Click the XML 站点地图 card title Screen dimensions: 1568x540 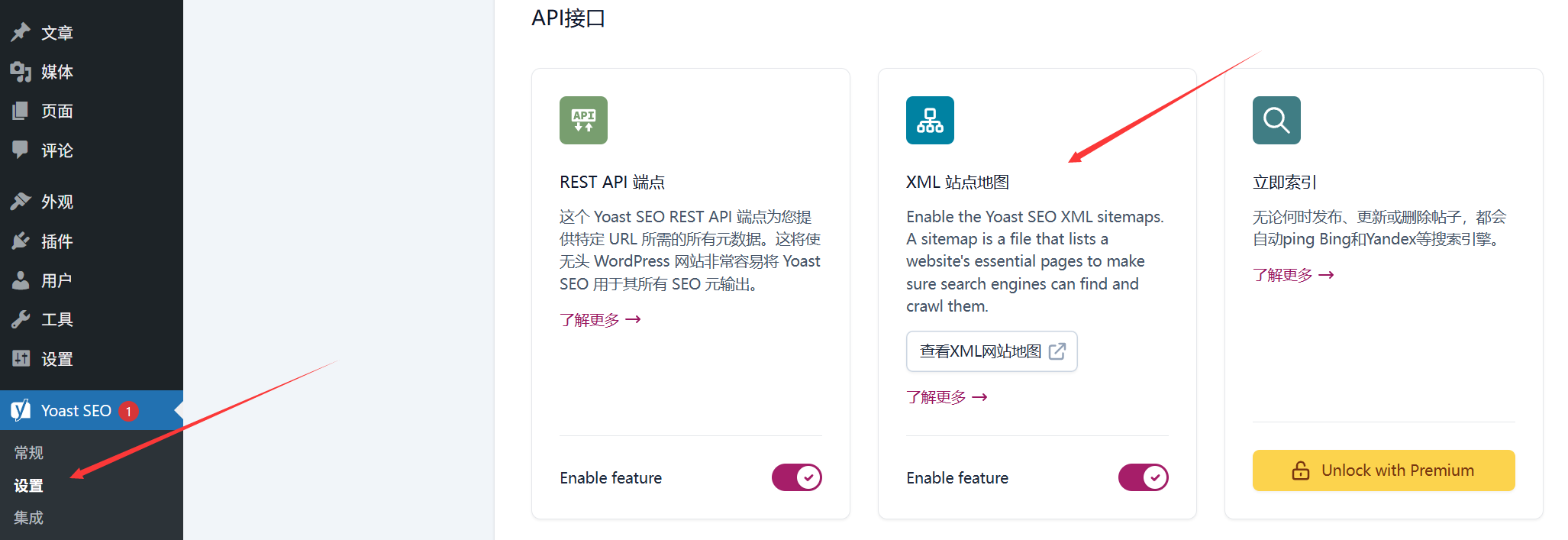pos(958,182)
